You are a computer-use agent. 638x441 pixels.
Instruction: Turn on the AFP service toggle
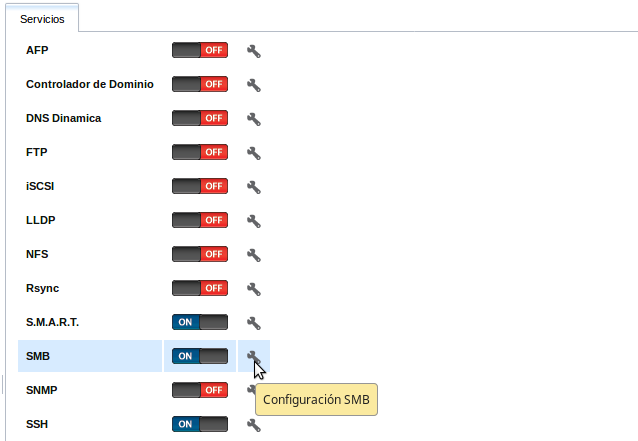click(x=200, y=50)
